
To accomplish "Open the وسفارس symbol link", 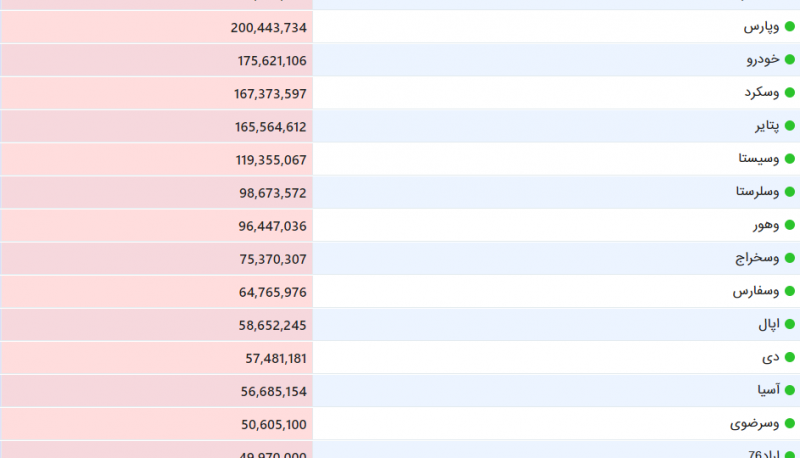I will [756, 291].
